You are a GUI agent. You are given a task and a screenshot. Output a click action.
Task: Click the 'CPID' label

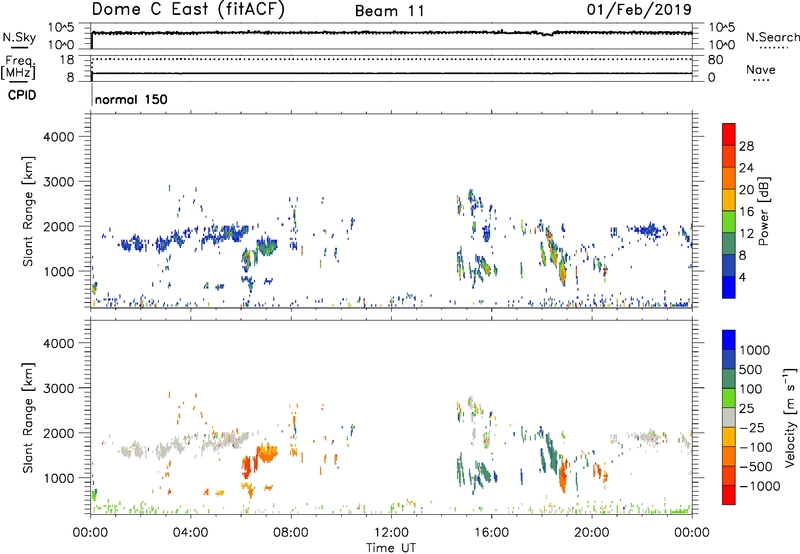[22, 95]
